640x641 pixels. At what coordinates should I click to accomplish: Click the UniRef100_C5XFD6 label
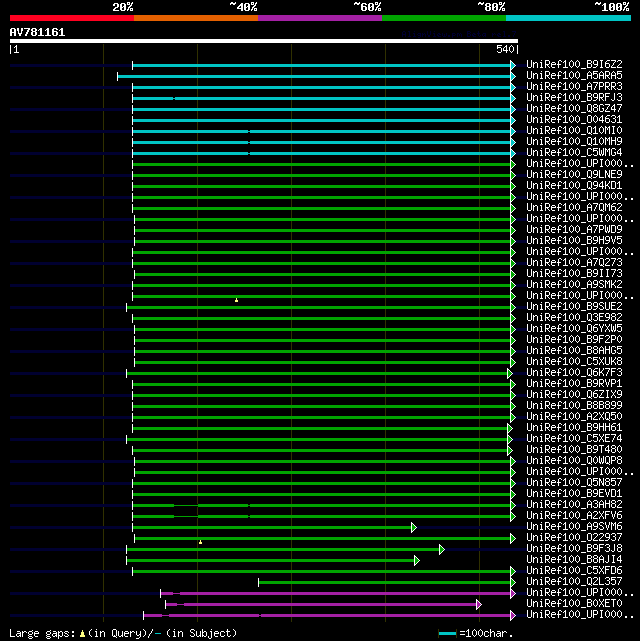tap(574, 571)
